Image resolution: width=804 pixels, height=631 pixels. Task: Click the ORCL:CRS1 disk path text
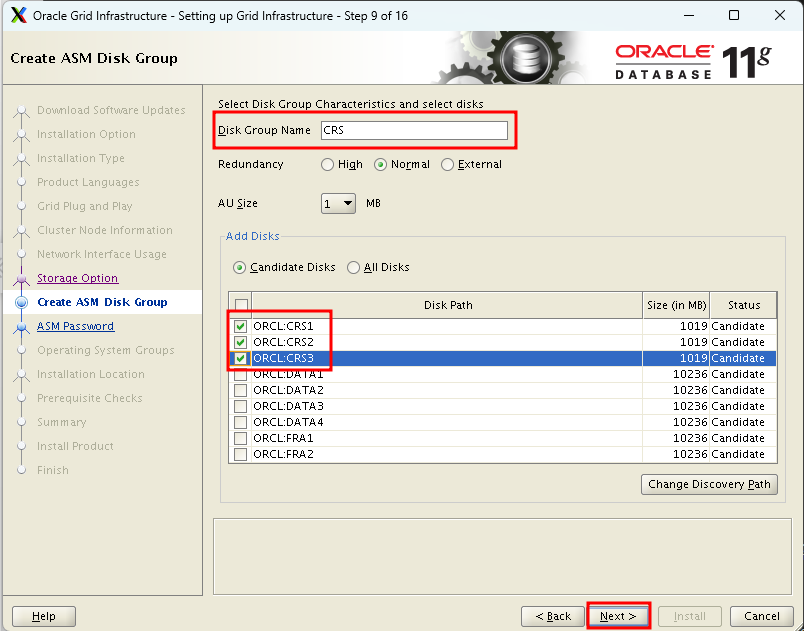pos(283,326)
